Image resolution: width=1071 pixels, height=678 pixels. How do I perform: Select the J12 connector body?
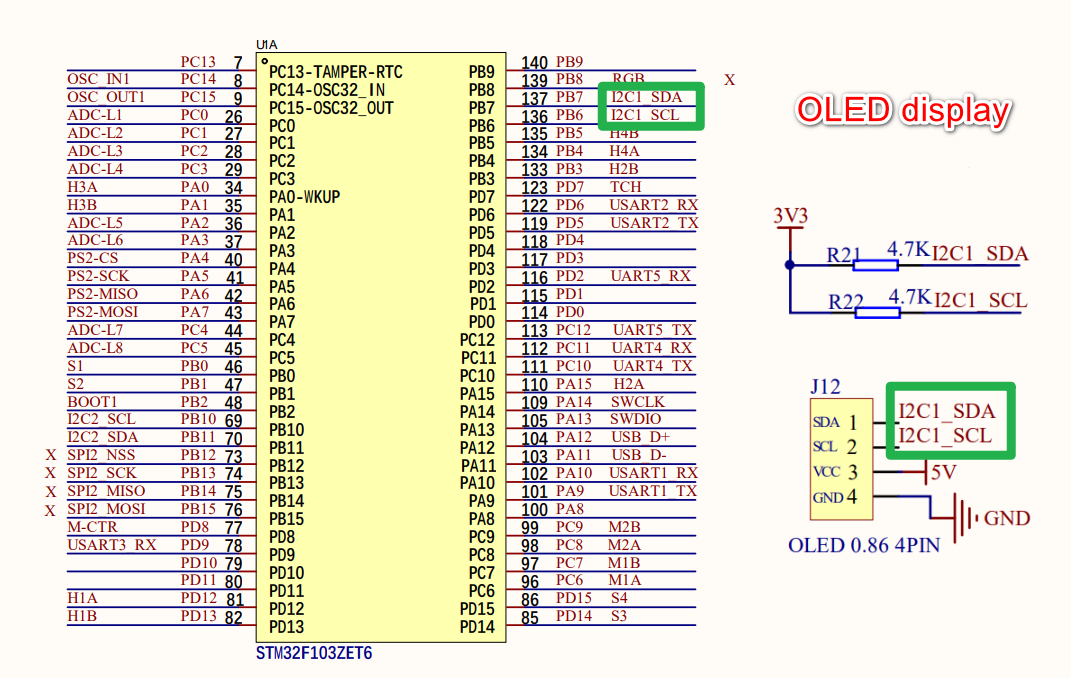tap(842, 459)
